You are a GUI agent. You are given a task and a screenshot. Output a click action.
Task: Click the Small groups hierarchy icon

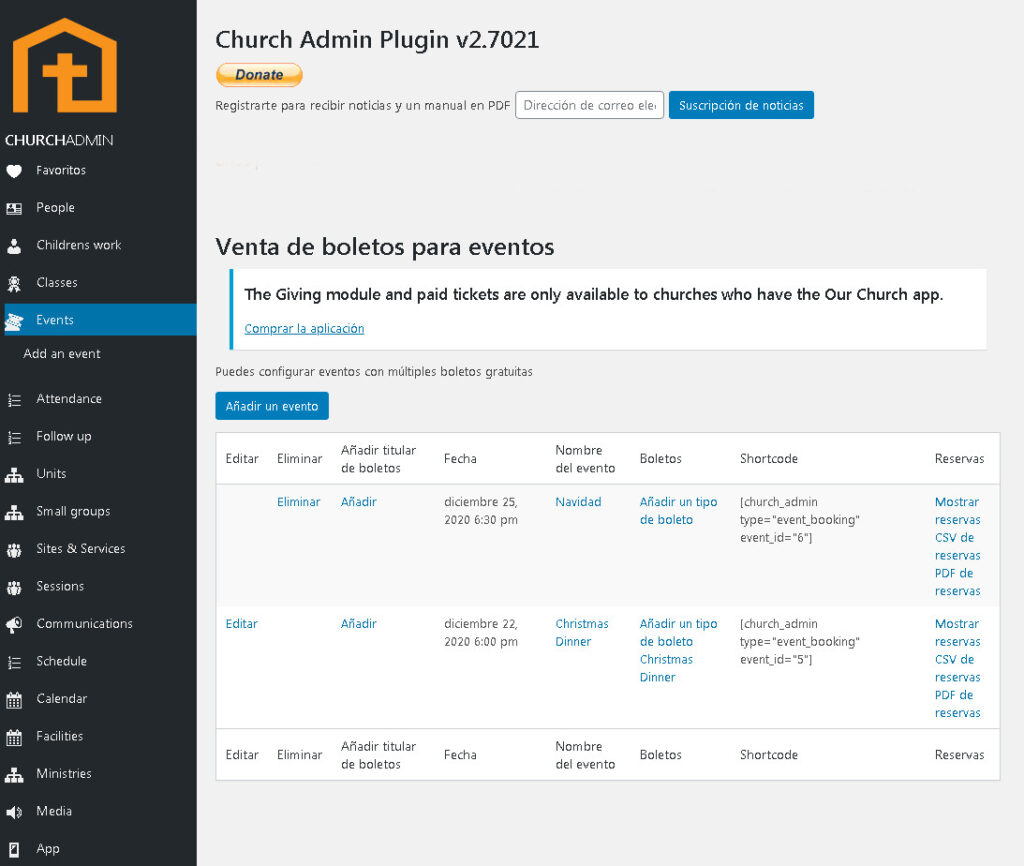click(14, 512)
